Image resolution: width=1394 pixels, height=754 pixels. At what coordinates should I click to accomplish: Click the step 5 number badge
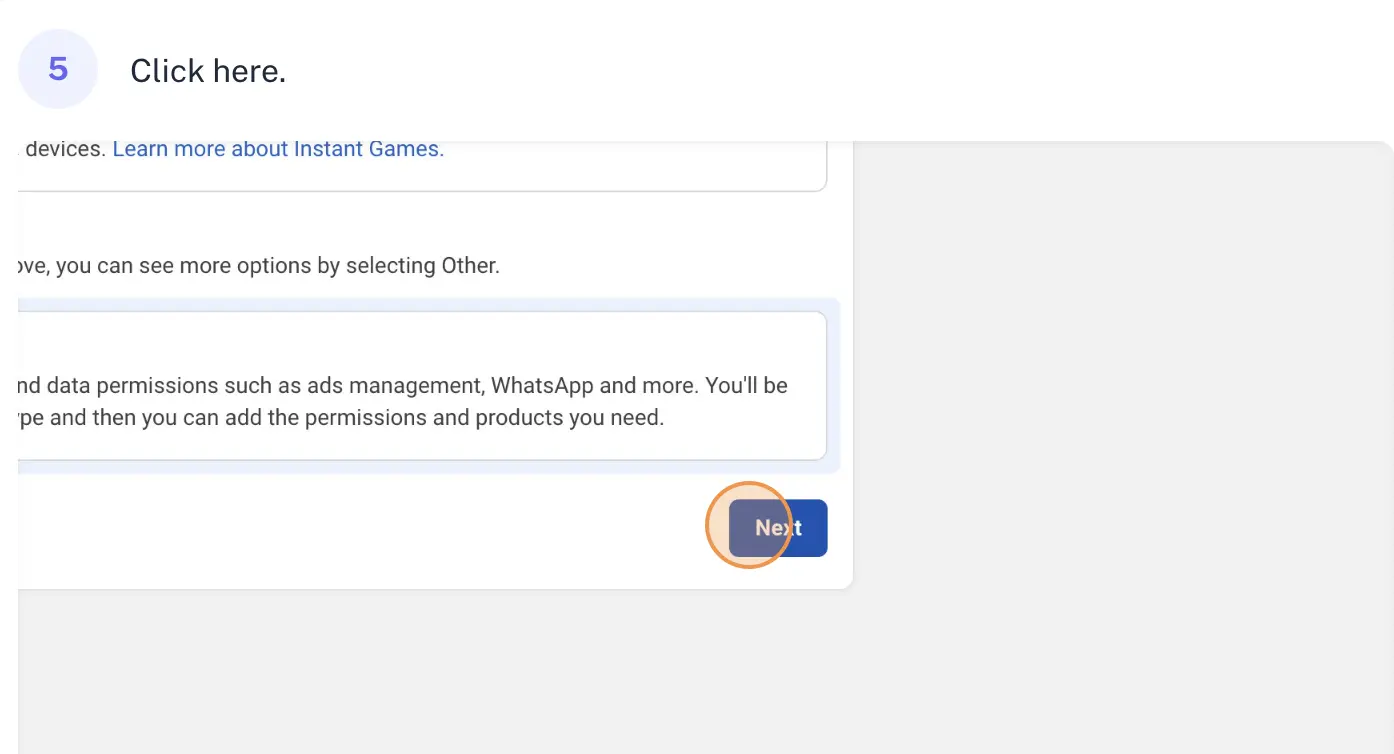[58, 69]
